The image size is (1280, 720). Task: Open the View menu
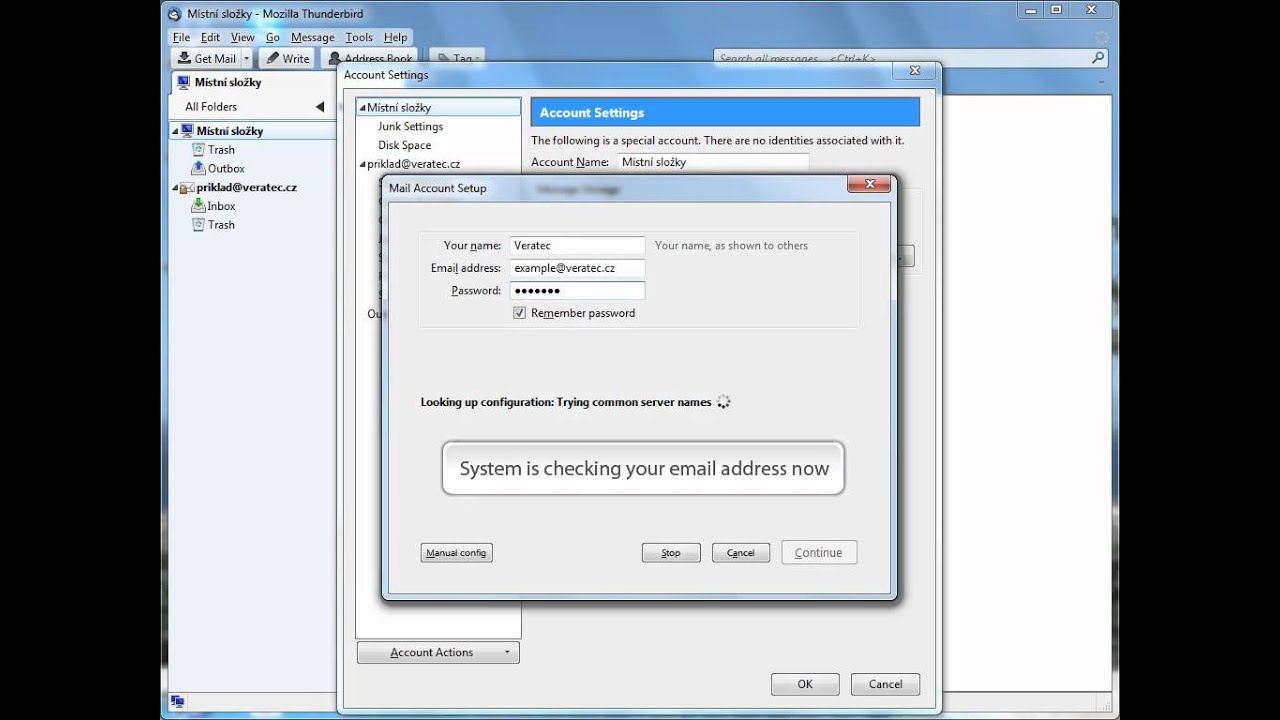point(243,37)
